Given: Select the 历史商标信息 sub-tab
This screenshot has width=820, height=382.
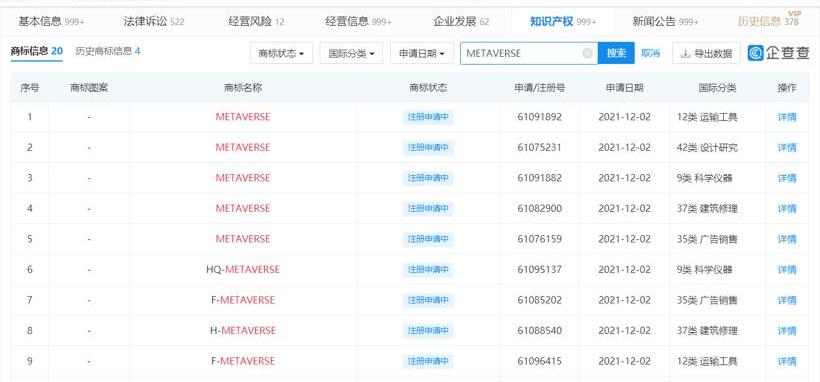Looking at the screenshot, I should pyautogui.click(x=108, y=51).
